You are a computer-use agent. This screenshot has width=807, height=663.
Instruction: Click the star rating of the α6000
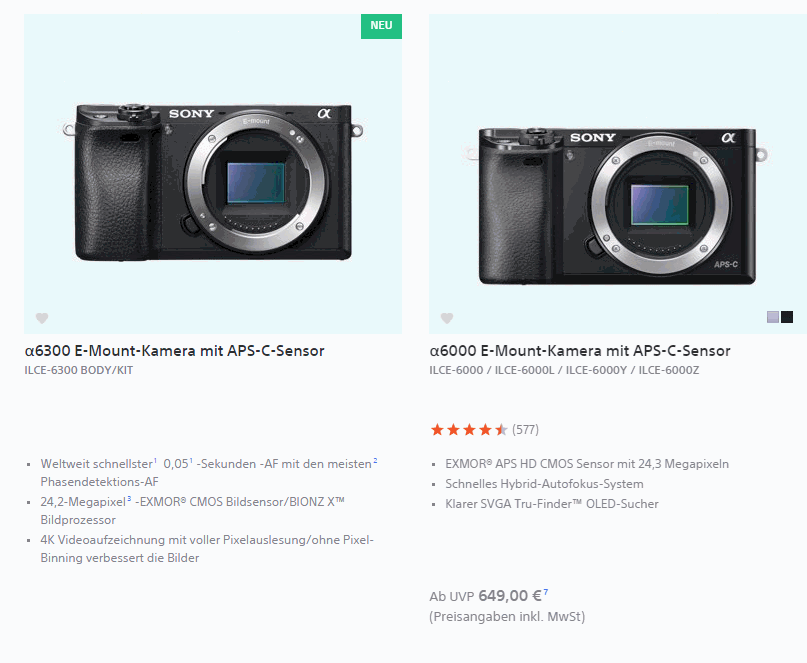[469, 430]
